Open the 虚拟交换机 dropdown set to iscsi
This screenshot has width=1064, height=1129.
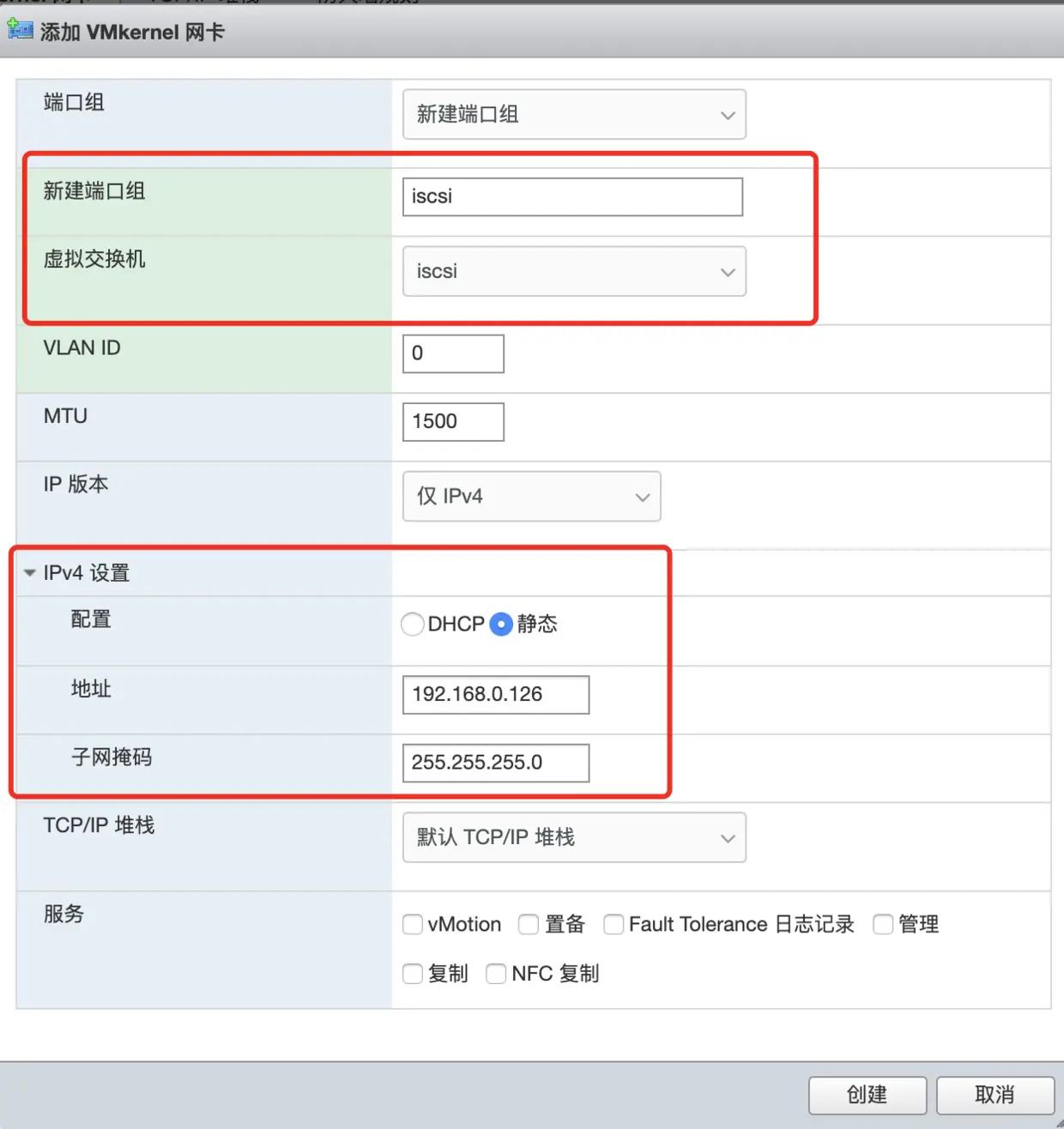point(574,271)
